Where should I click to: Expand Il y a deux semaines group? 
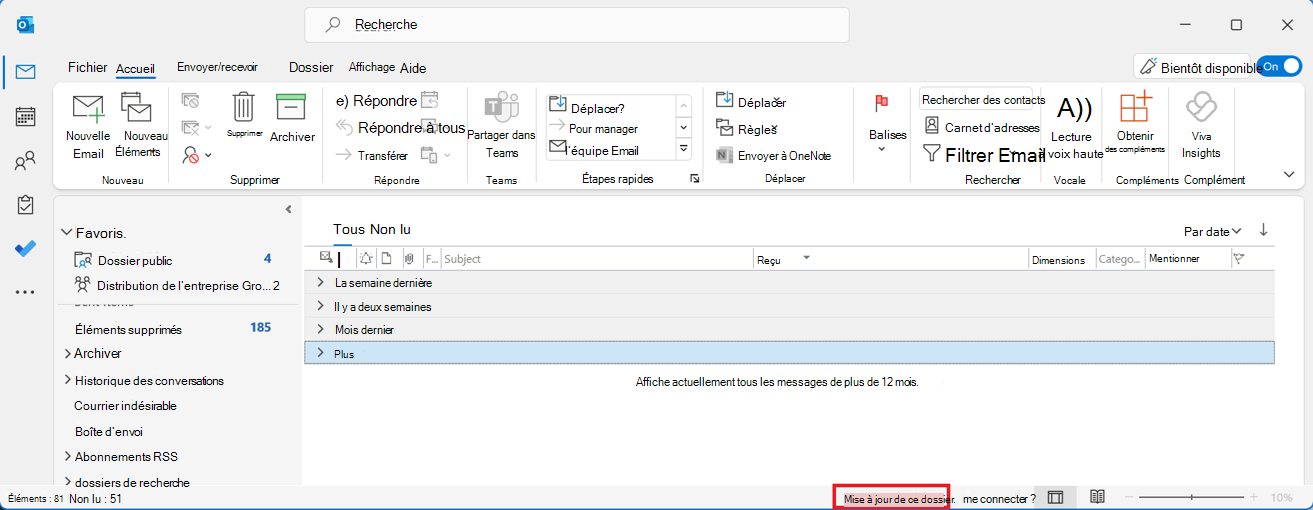(320, 306)
